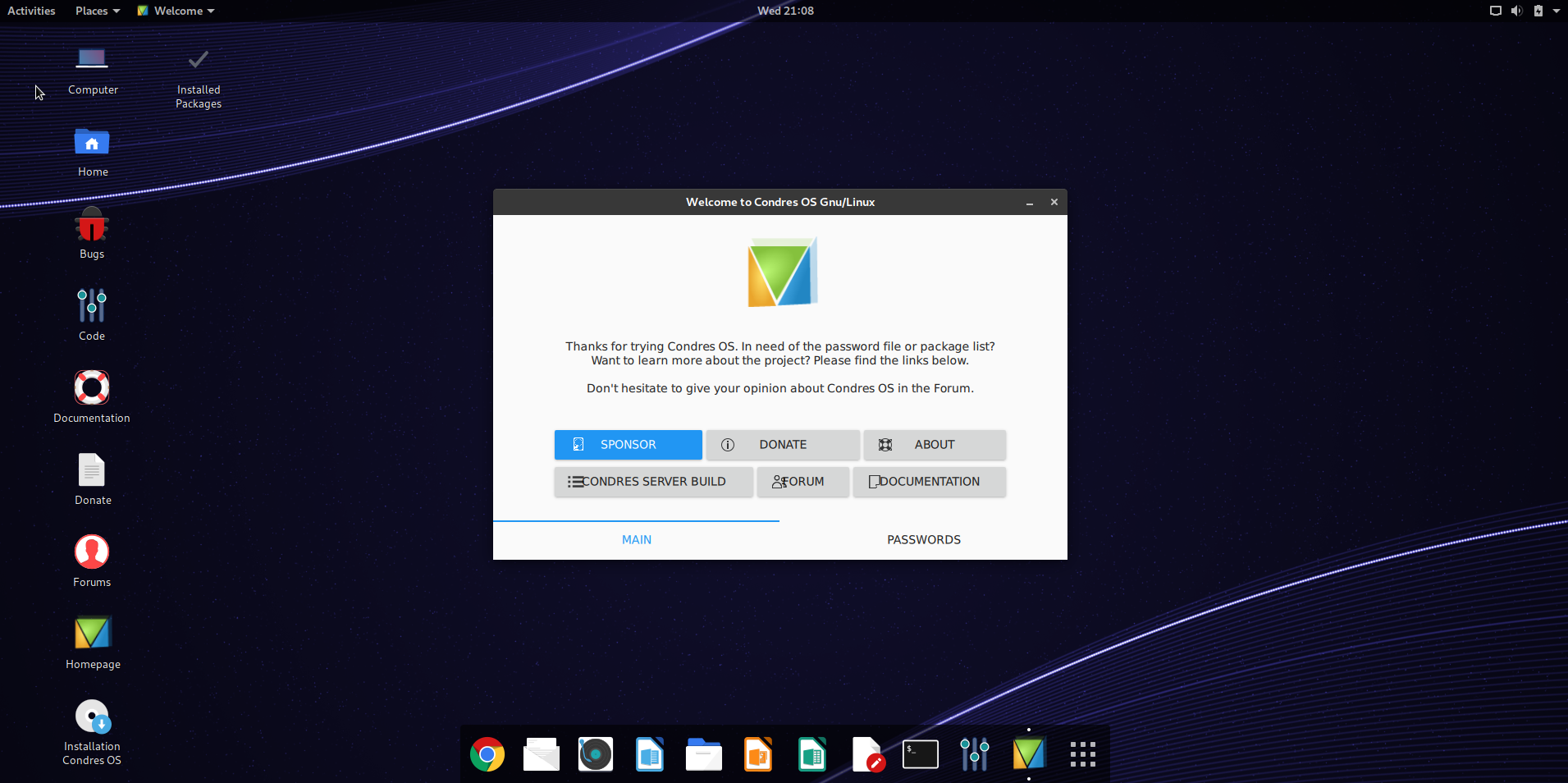The width and height of the screenshot is (1568, 783).
Task: Click the SPONSOR button
Action: tap(628, 444)
